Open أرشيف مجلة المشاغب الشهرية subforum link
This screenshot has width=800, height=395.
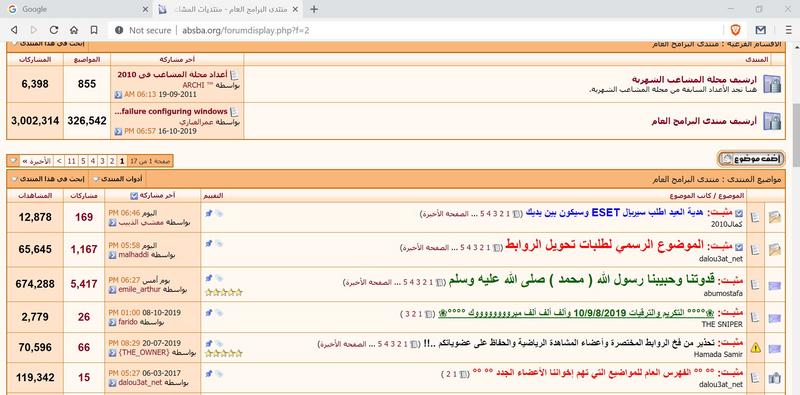694,80
